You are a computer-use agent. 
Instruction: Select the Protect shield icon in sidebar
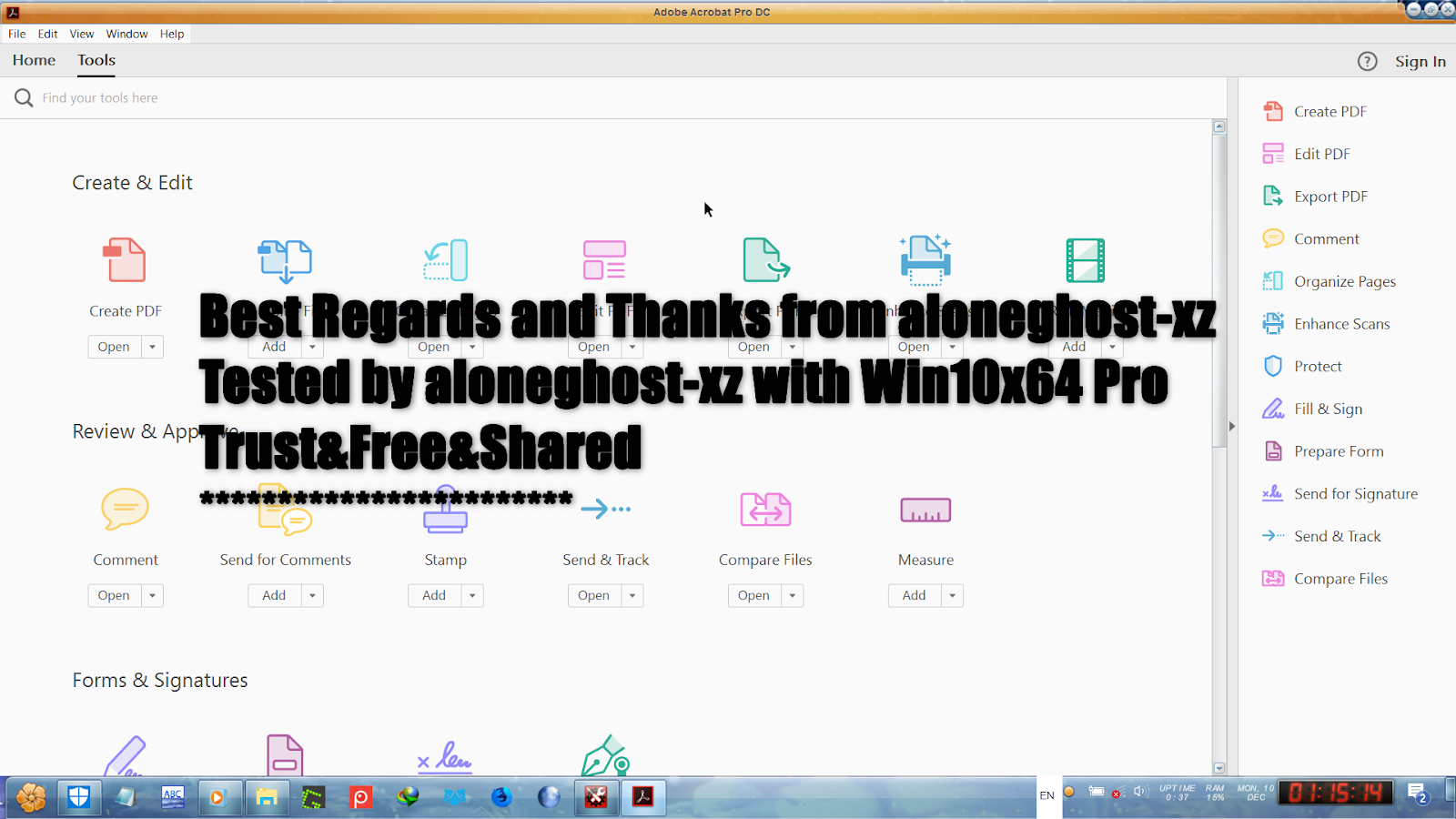tap(1273, 366)
